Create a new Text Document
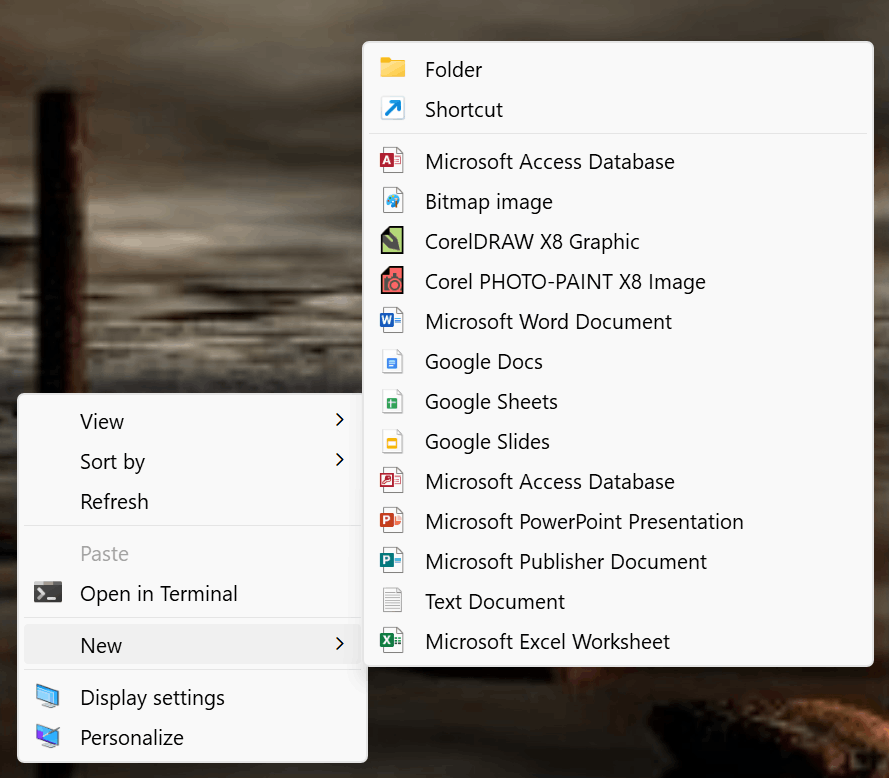The width and height of the screenshot is (889, 778). click(x=618, y=602)
